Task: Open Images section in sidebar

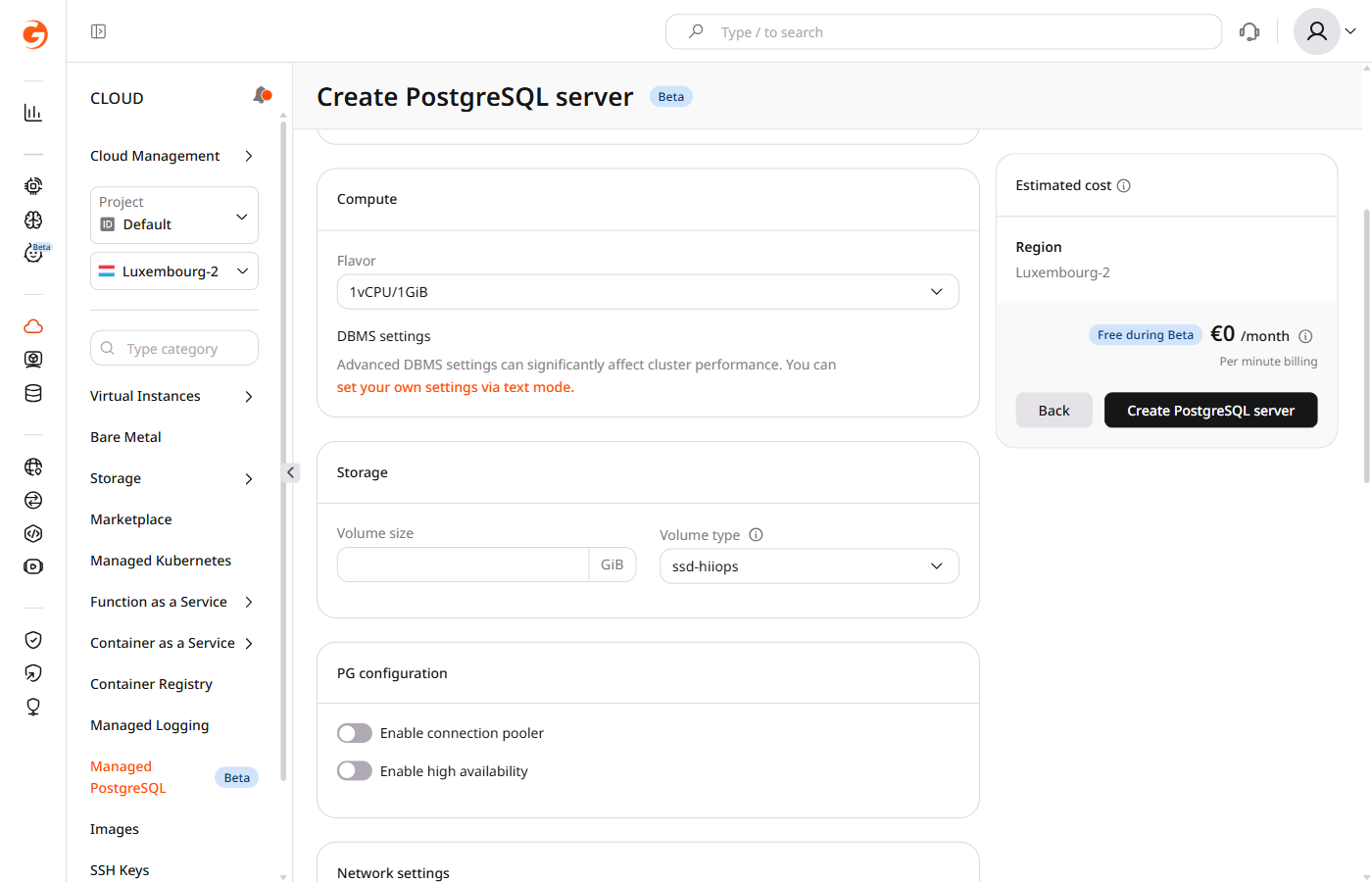Action: 115,829
